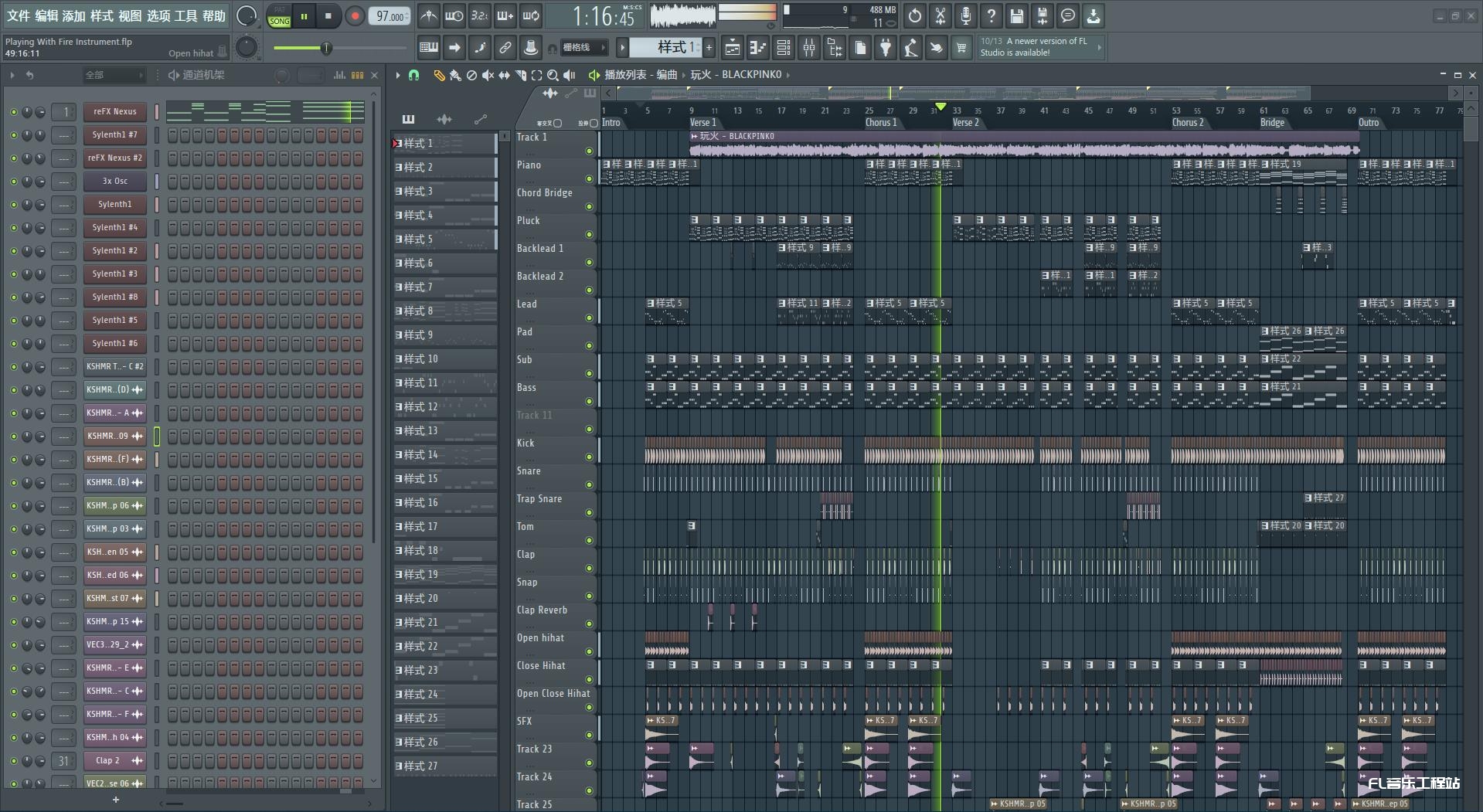Open the 样式 menu
This screenshot has height=812, width=1483.
(x=102, y=15)
